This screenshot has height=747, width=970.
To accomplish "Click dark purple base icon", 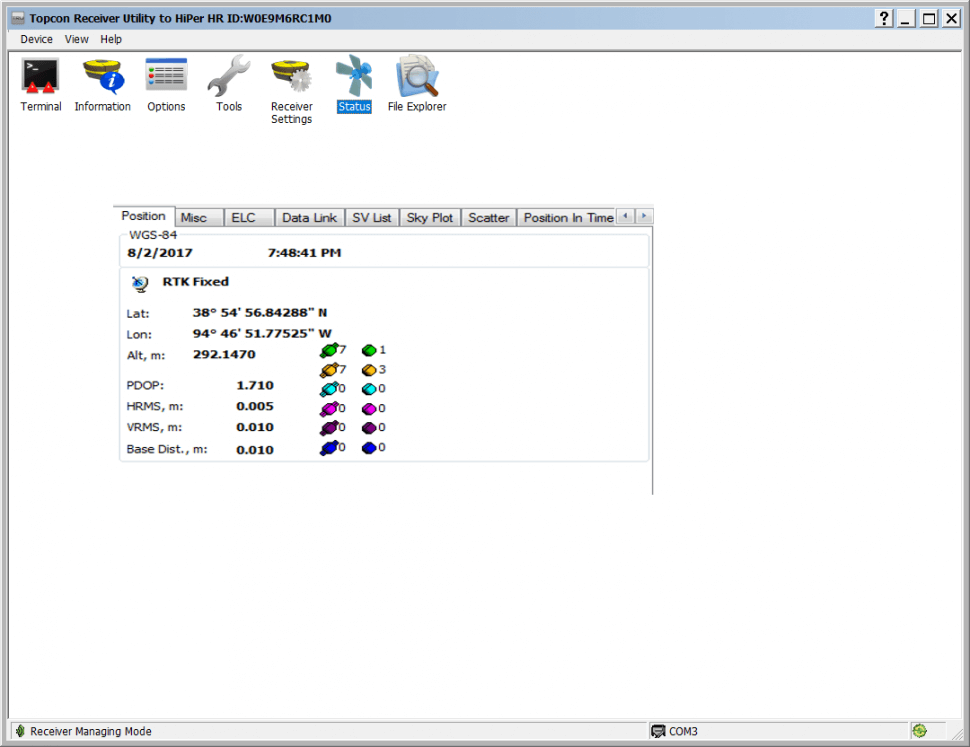I will click(369, 428).
